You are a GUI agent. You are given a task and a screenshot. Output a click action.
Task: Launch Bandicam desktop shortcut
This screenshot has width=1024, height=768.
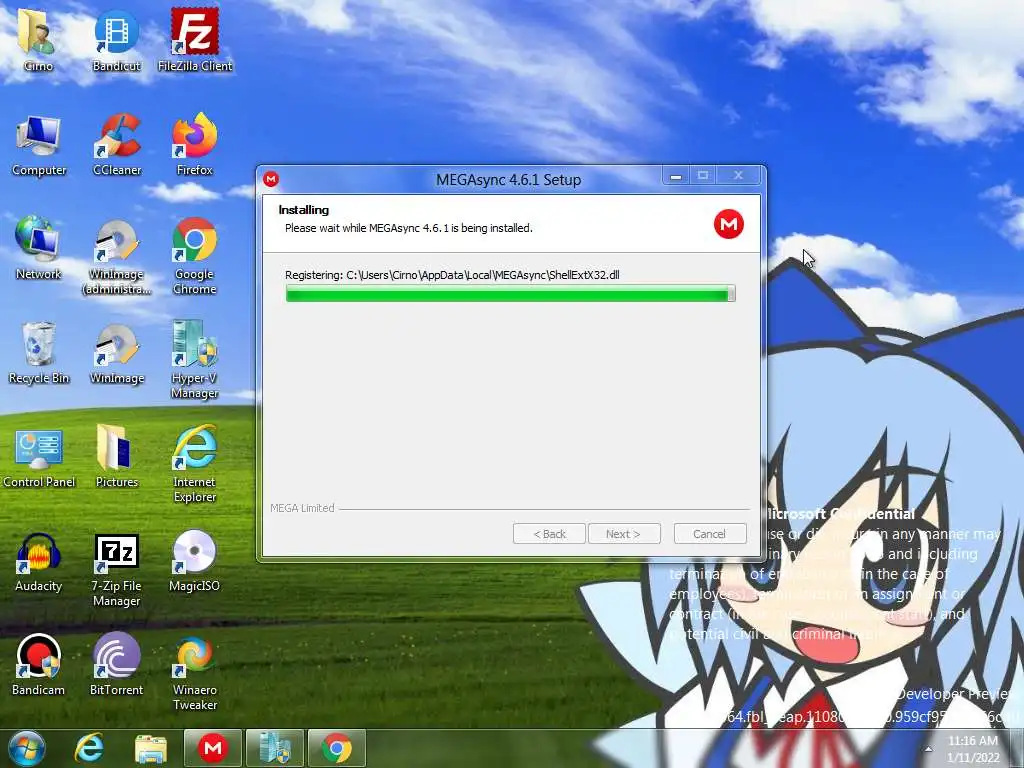point(38,665)
